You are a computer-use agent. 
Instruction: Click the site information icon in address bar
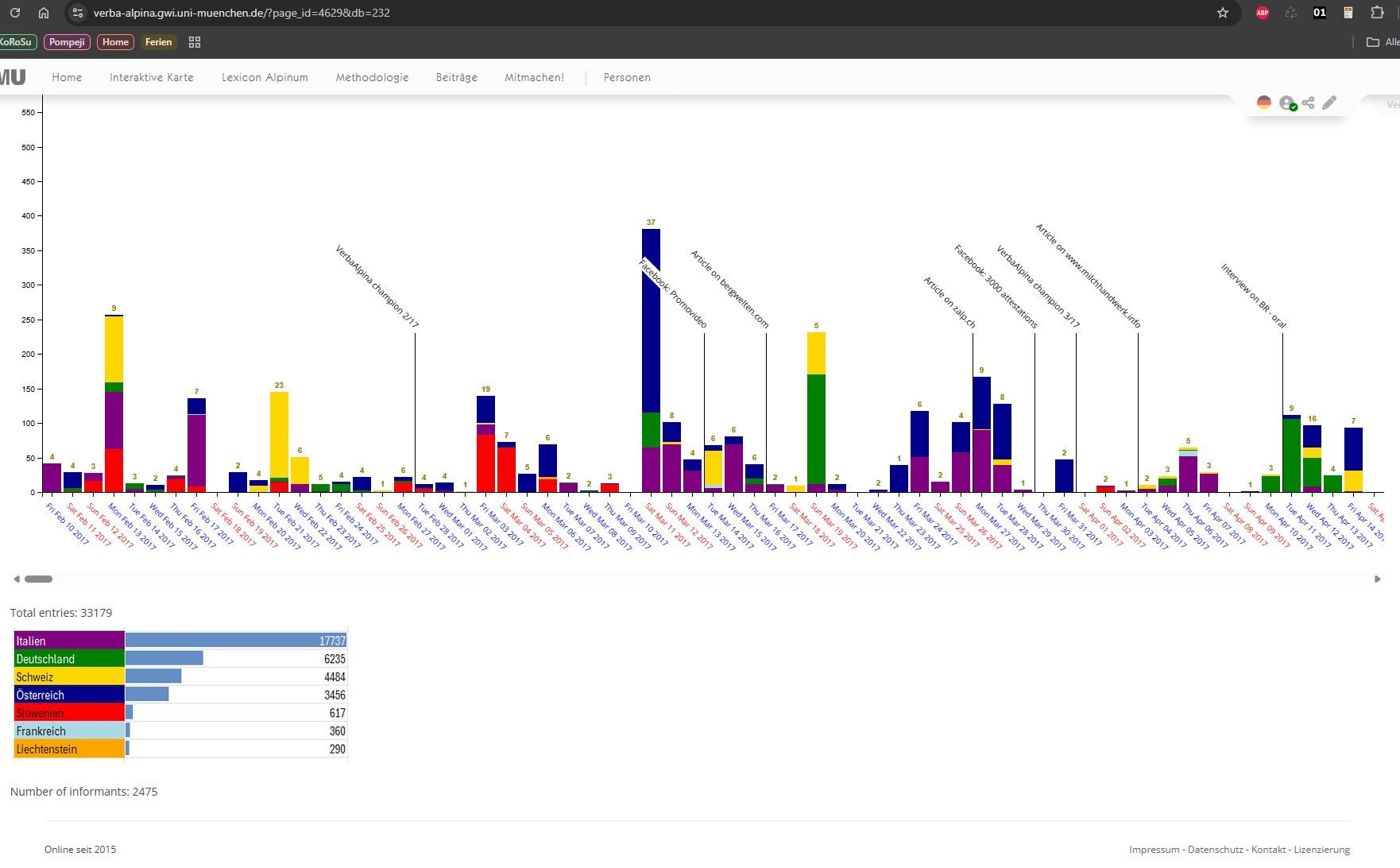click(77, 13)
